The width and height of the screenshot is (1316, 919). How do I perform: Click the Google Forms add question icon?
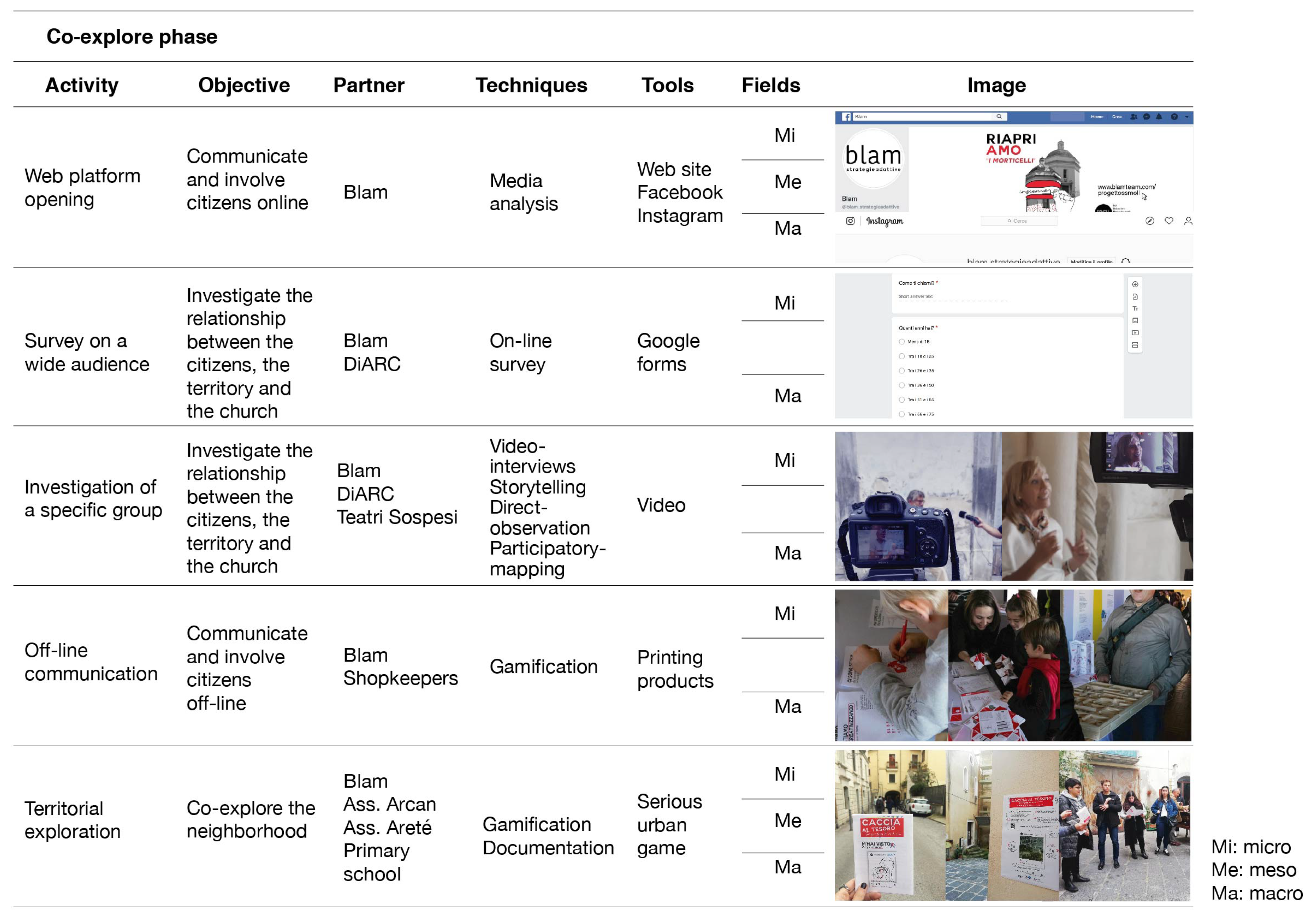click(1135, 284)
